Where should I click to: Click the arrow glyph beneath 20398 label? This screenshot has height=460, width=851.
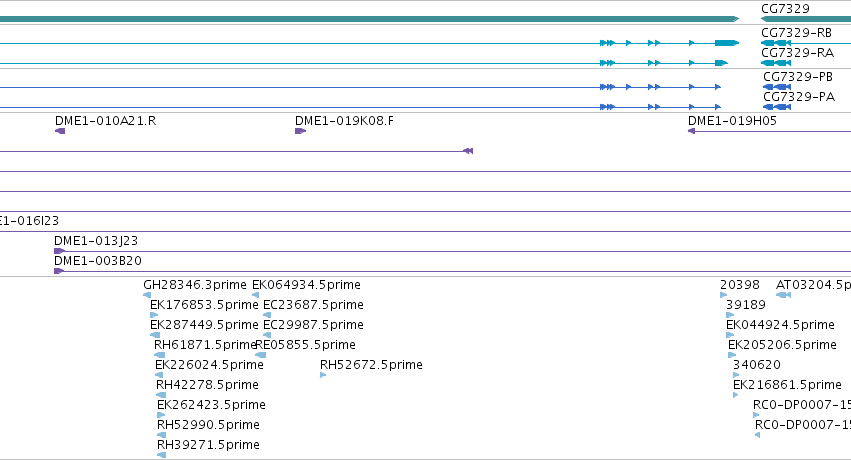(x=723, y=295)
